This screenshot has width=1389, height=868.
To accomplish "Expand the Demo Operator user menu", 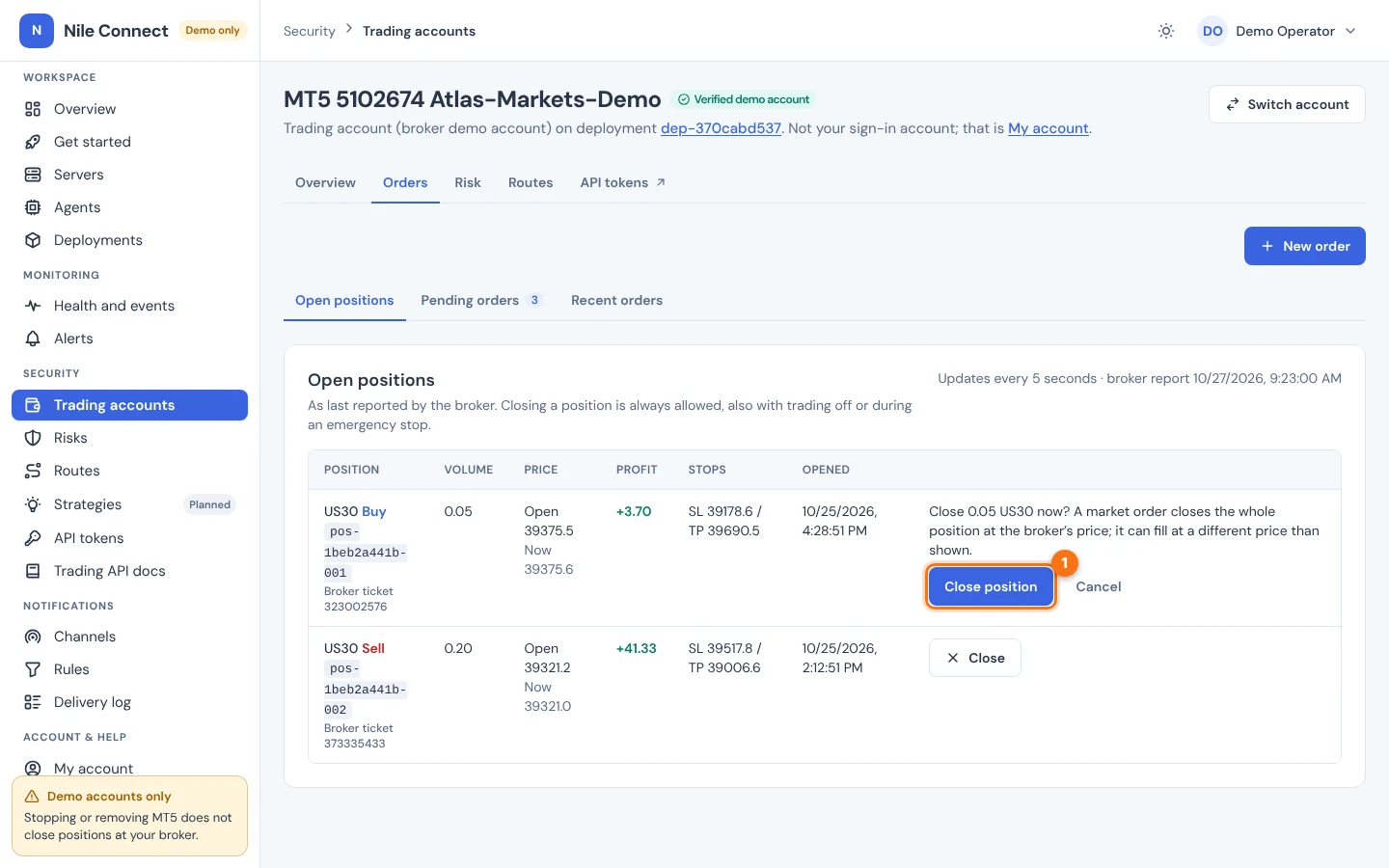I will click(1277, 31).
